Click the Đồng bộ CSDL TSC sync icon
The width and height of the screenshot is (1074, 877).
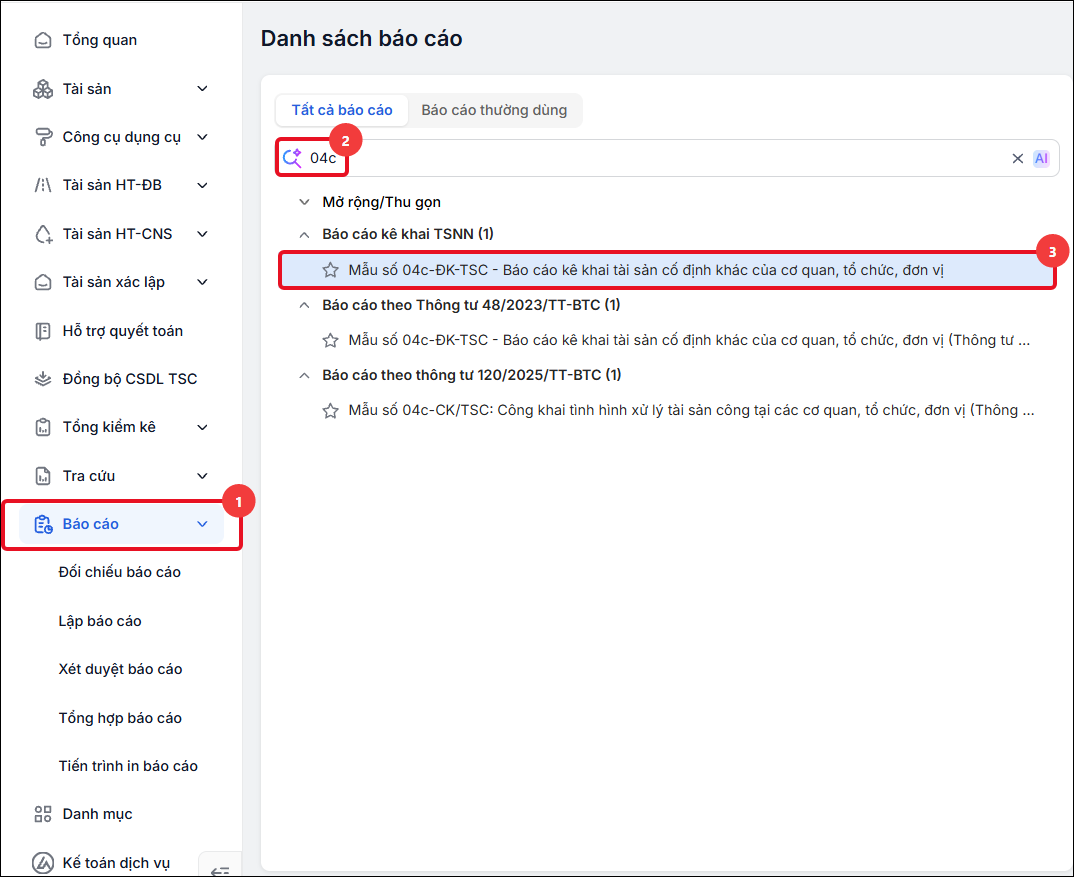43,379
